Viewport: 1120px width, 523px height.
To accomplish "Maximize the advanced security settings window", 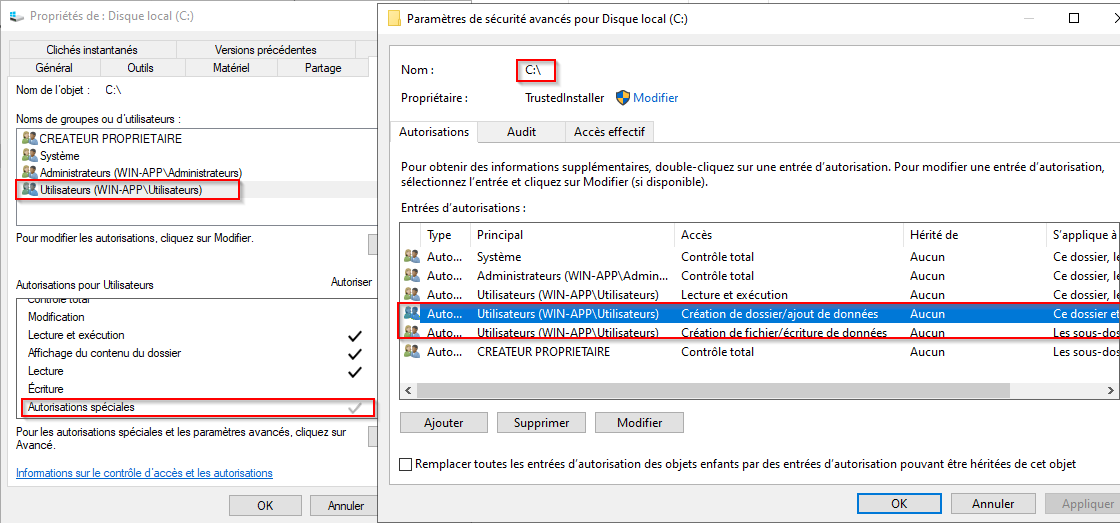I will 1073,19.
